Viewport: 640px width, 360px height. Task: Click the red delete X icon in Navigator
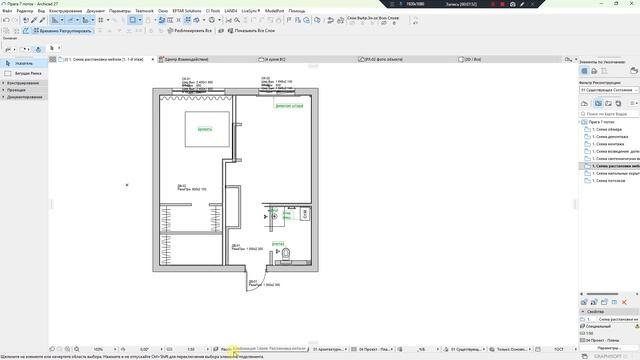(x=624, y=302)
